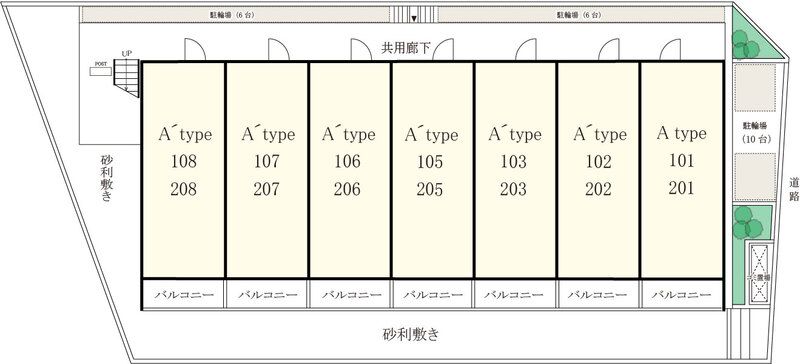
Task: Click the A´ type label above 105
Action: click(x=431, y=134)
